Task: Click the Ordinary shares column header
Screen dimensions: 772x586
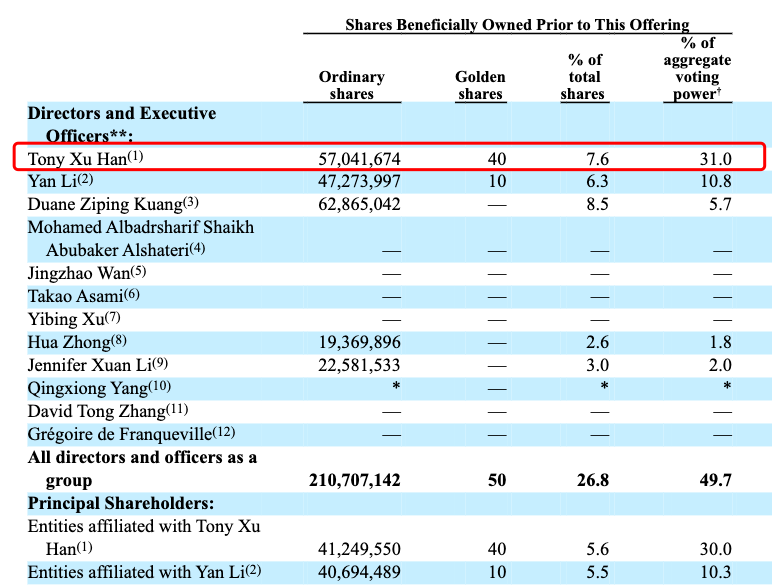Action: 351,85
